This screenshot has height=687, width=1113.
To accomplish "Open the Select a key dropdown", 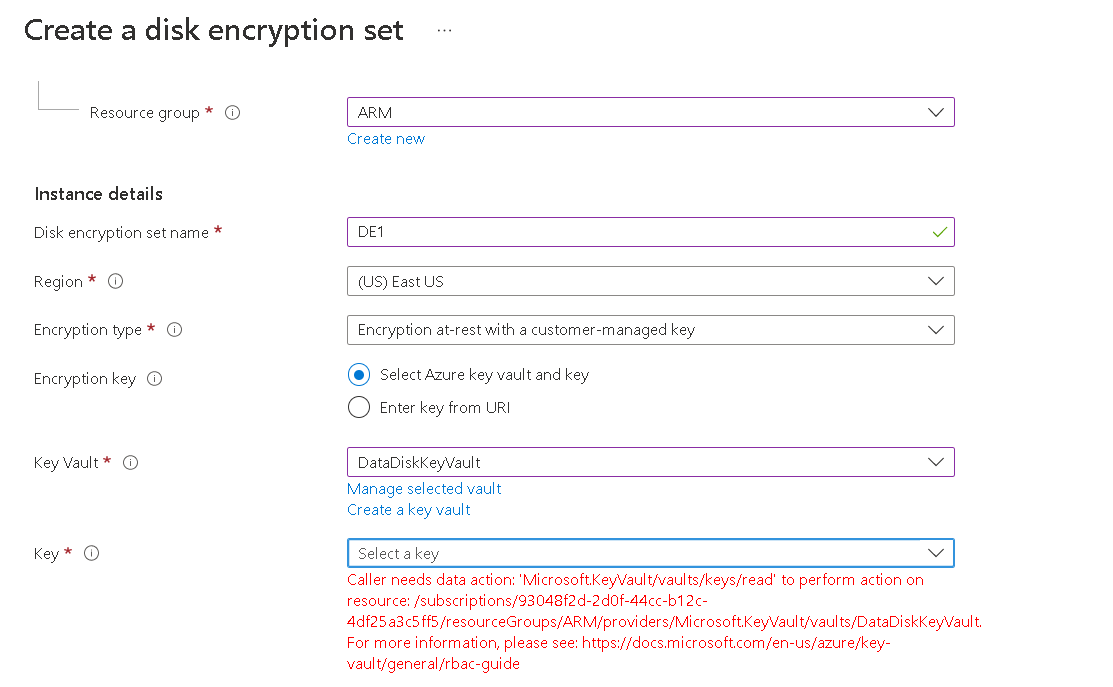I will coord(651,553).
